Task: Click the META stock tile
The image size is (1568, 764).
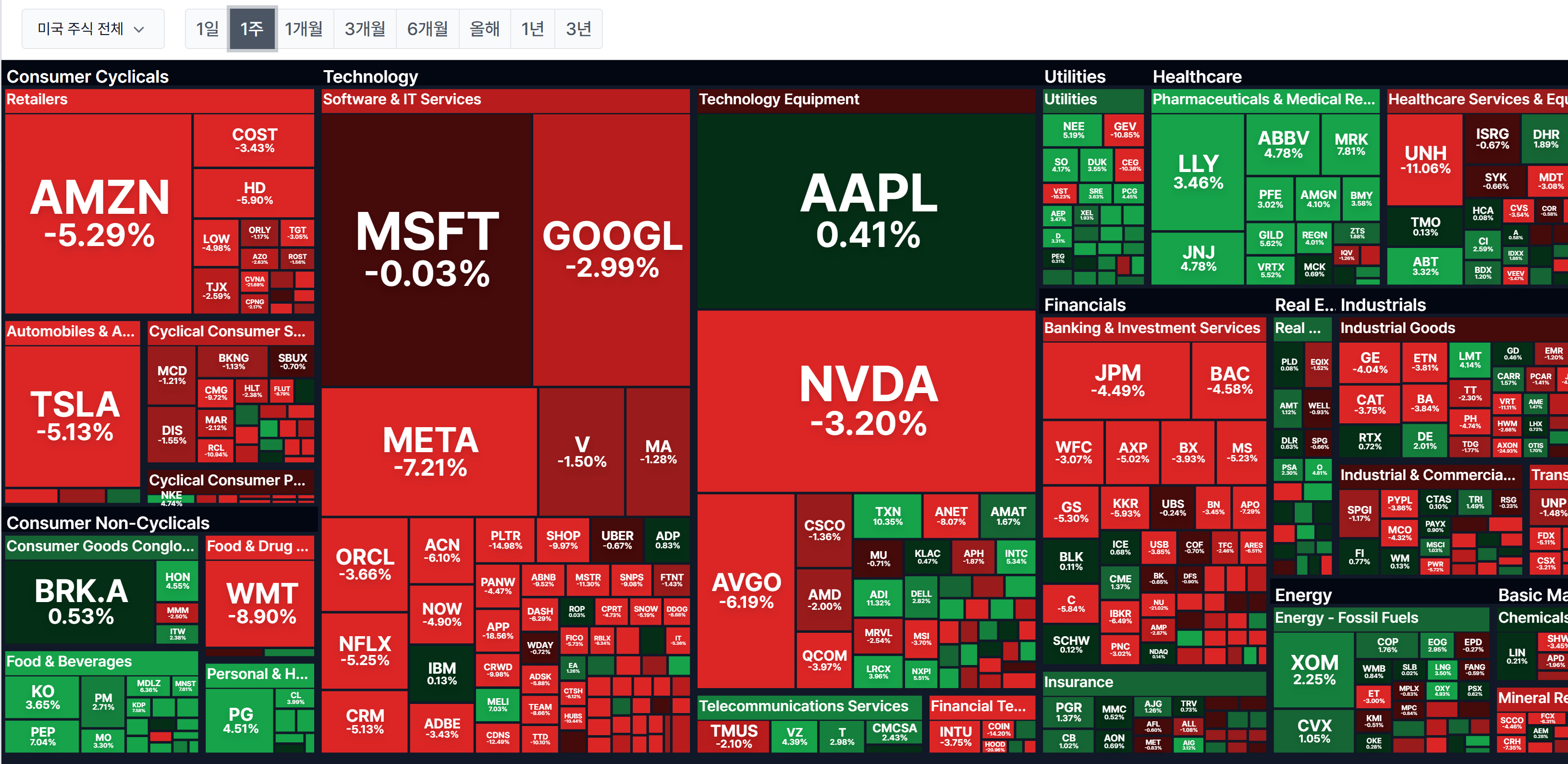Action: 430,451
